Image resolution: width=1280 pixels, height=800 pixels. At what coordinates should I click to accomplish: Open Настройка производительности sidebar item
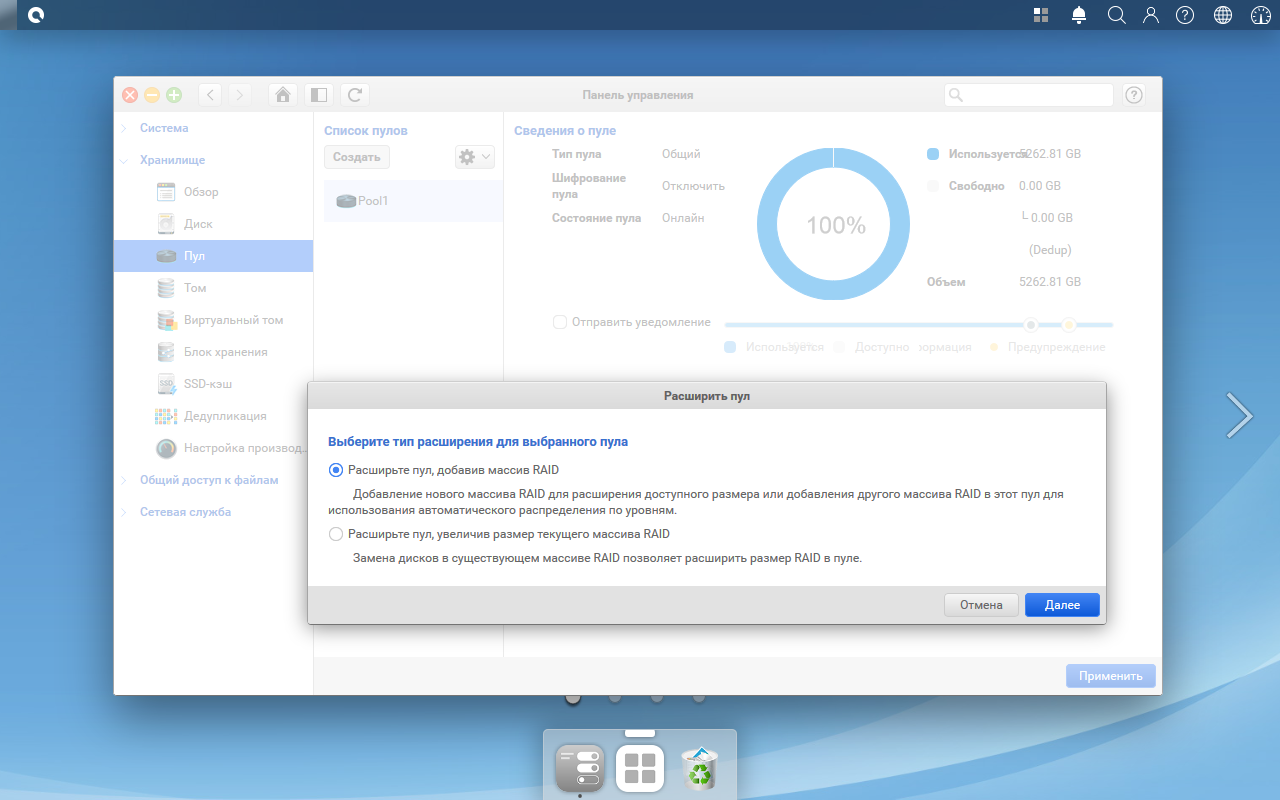213,448
